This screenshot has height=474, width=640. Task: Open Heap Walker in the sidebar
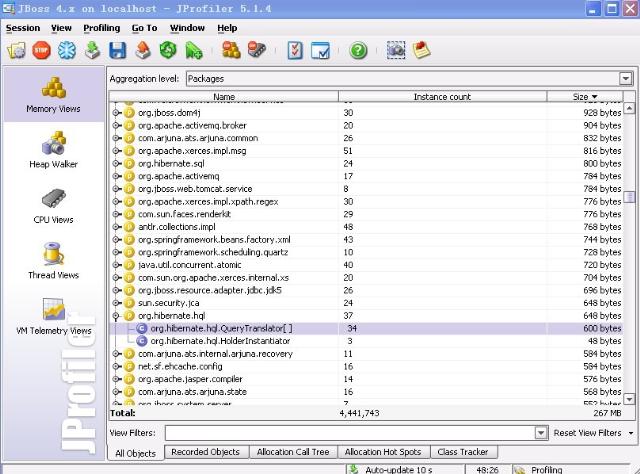point(53,150)
